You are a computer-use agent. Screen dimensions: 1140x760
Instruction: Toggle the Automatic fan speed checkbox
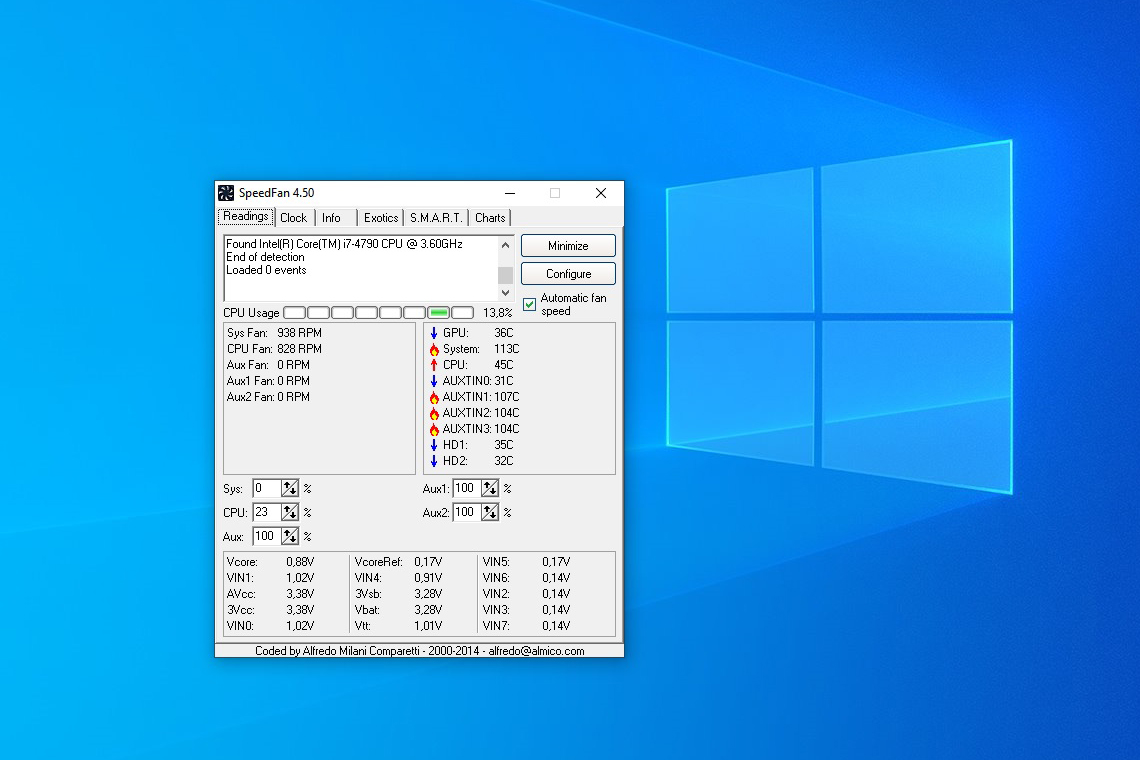point(530,305)
